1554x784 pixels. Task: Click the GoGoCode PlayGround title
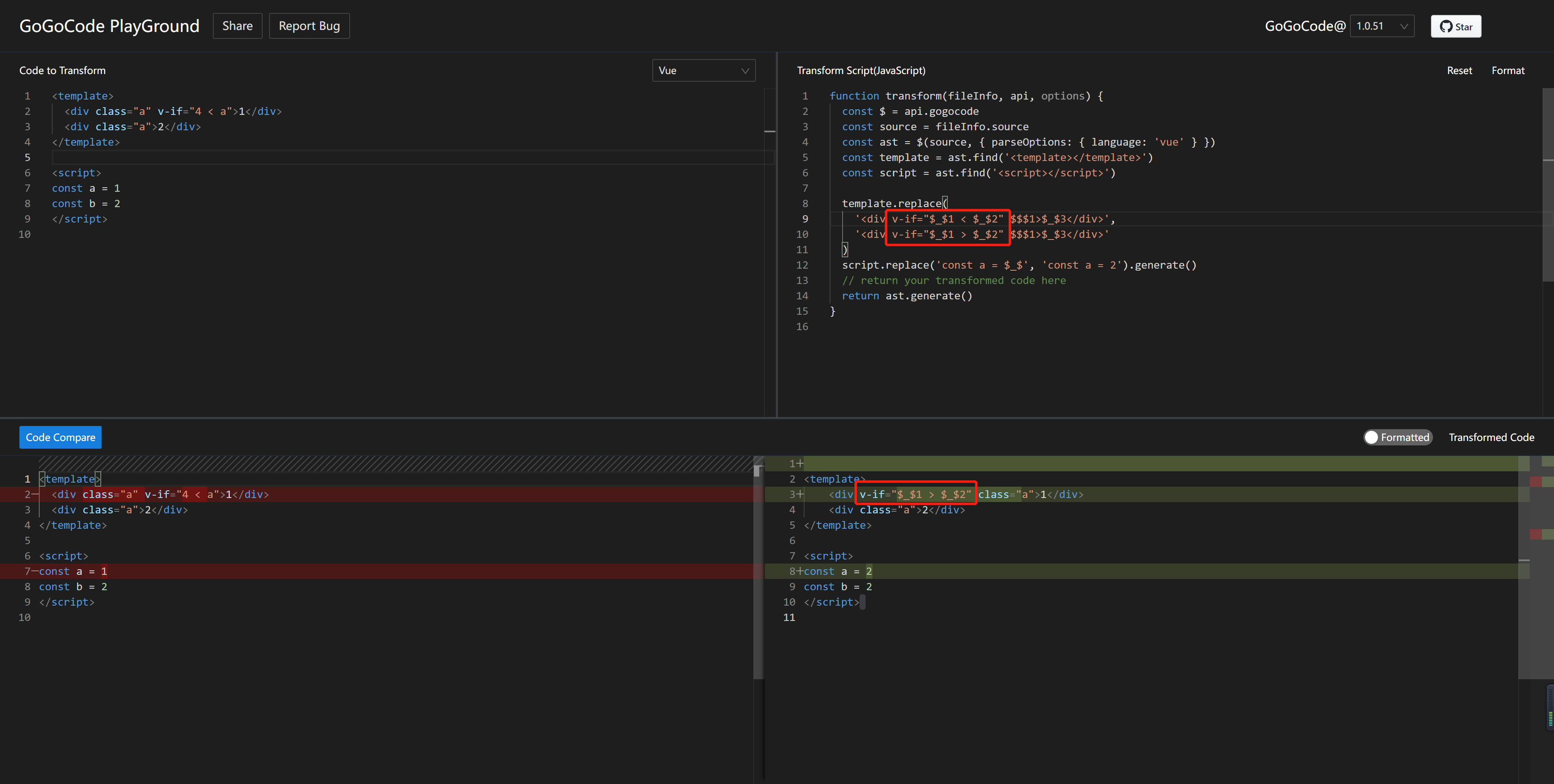[109, 25]
